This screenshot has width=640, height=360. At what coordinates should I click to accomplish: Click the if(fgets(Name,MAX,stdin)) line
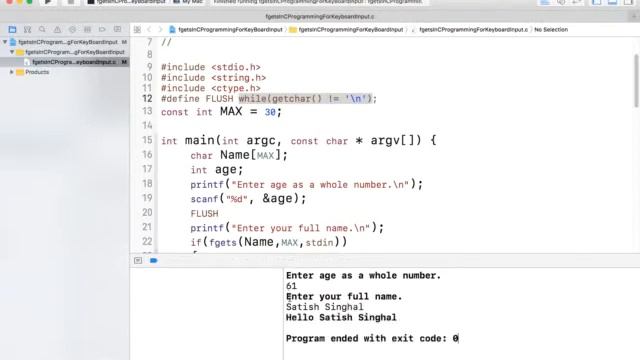[x=269, y=242]
